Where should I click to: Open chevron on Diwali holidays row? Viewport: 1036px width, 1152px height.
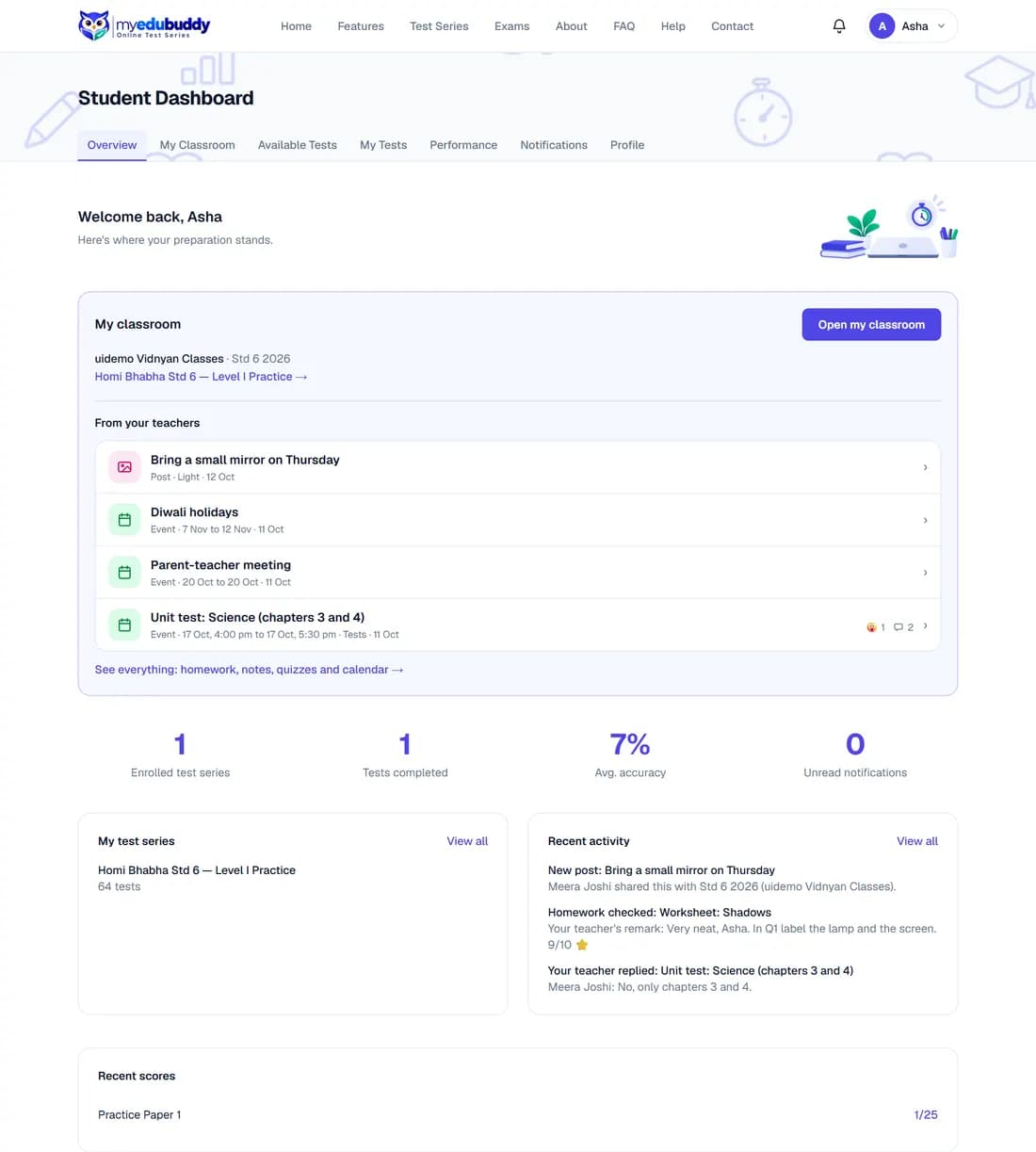tap(925, 520)
